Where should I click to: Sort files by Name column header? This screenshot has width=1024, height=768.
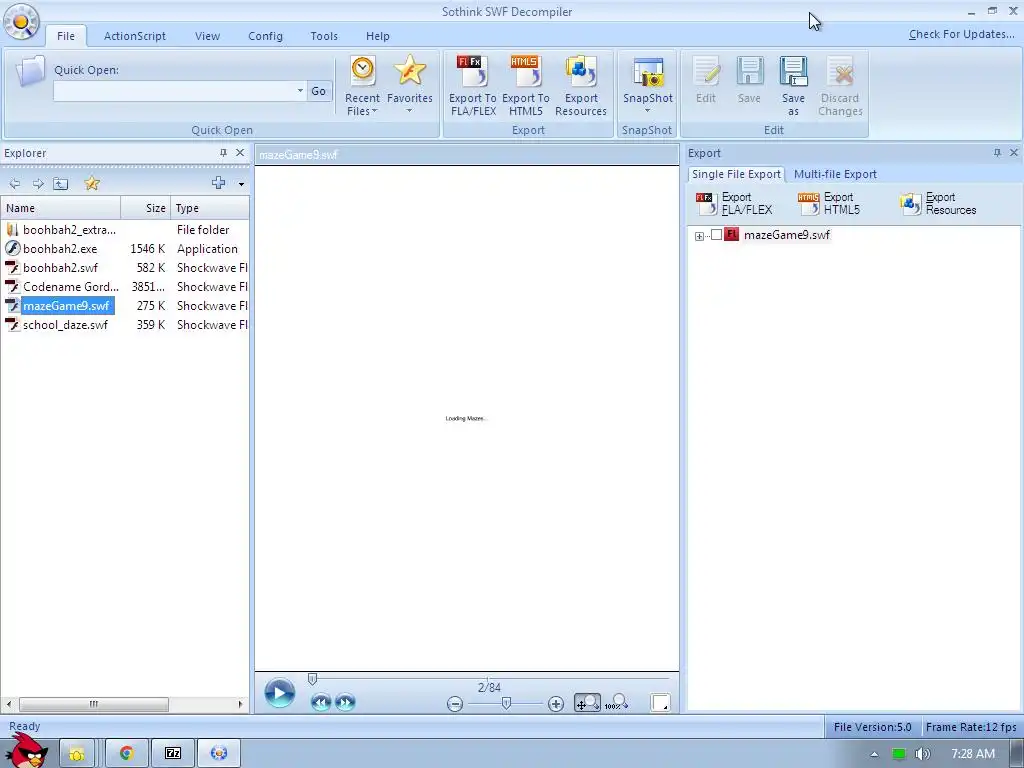(x=61, y=208)
